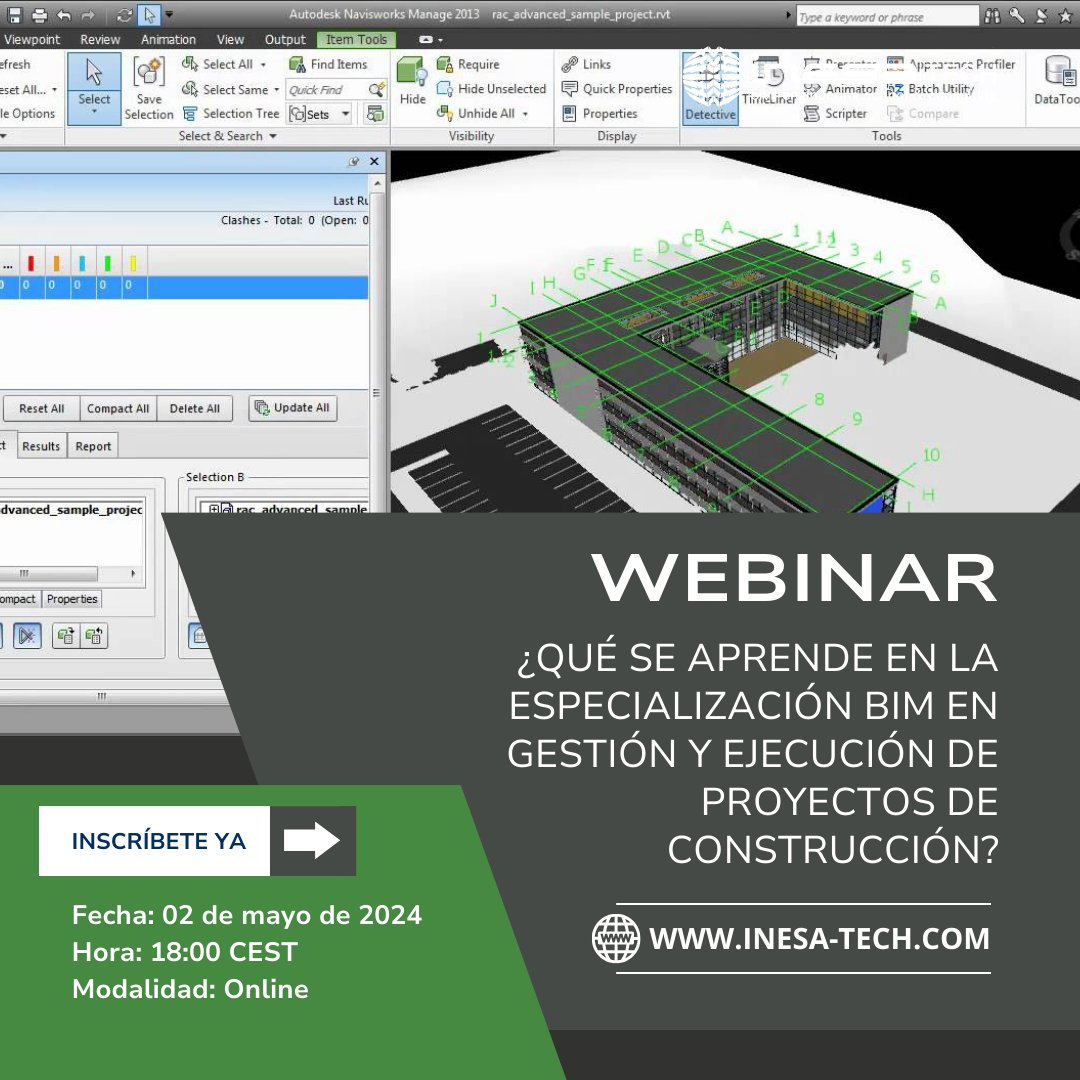Open Batch Utility
1080x1080 pixels.
(931, 89)
